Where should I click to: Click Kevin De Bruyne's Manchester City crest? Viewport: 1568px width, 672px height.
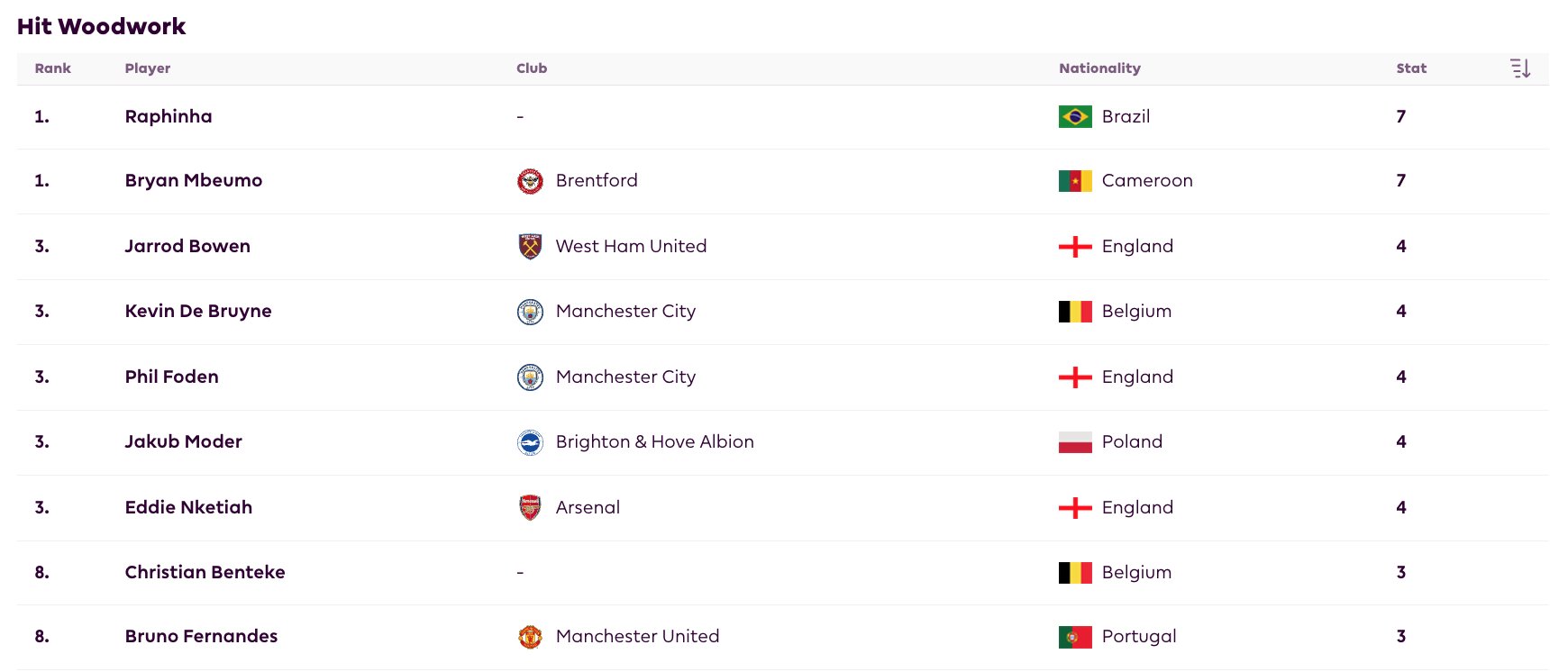(530, 312)
